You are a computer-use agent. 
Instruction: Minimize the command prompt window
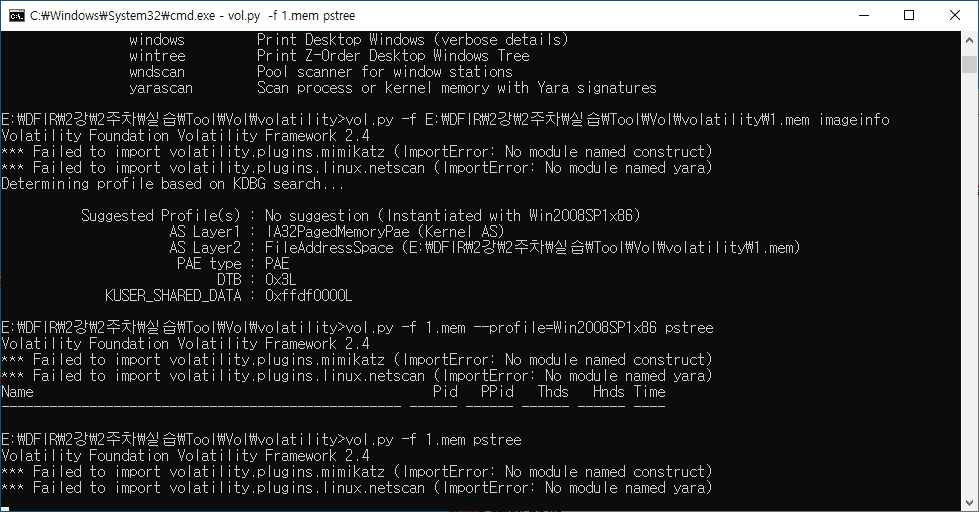click(x=862, y=15)
